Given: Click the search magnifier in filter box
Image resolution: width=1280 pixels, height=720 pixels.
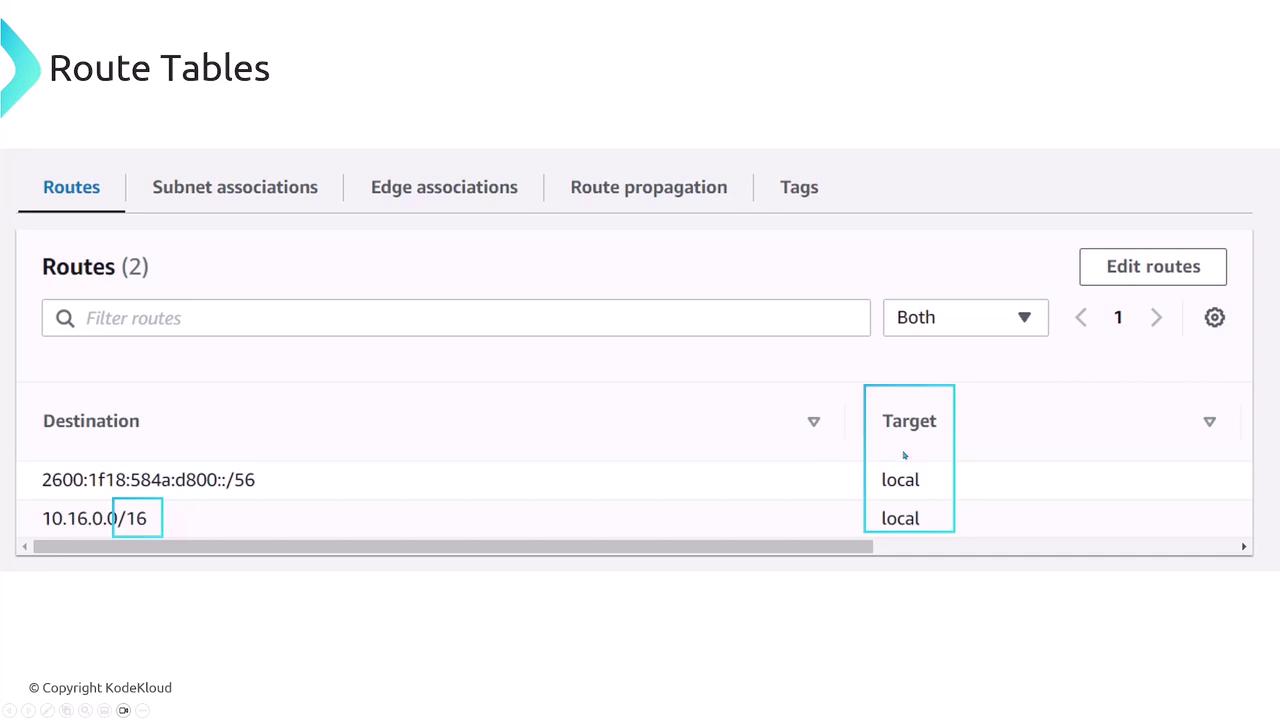Looking at the screenshot, I should click(x=66, y=318).
